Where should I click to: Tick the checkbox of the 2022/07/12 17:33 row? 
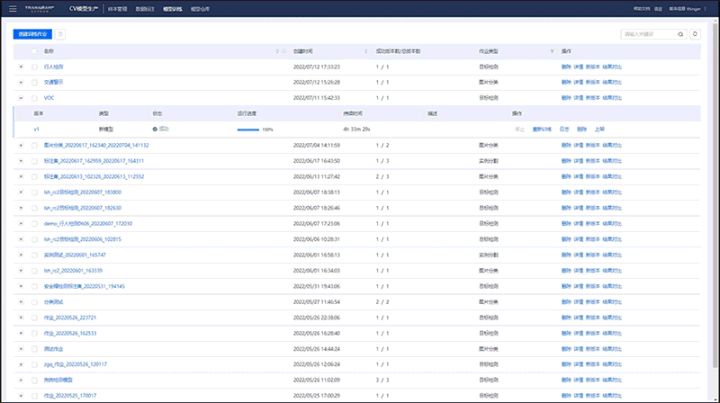[34, 67]
